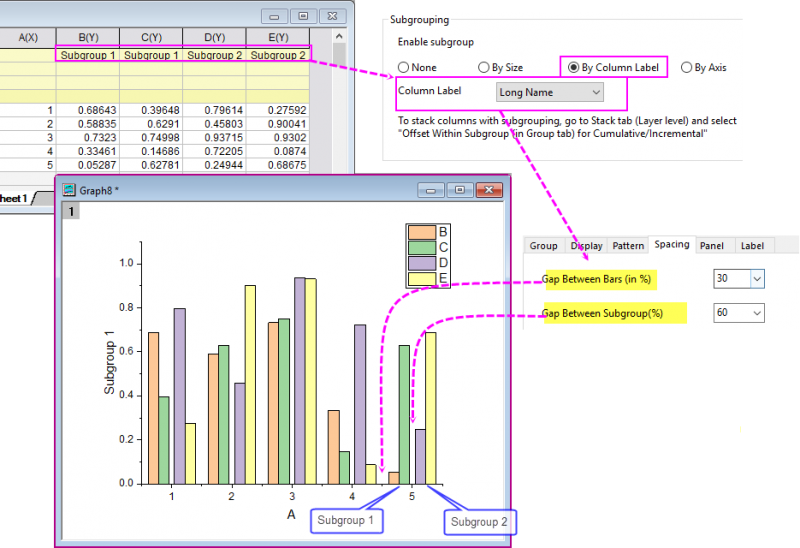The image size is (800, 548).
Task: Close the worksheet window
Action: coord(332,17)
